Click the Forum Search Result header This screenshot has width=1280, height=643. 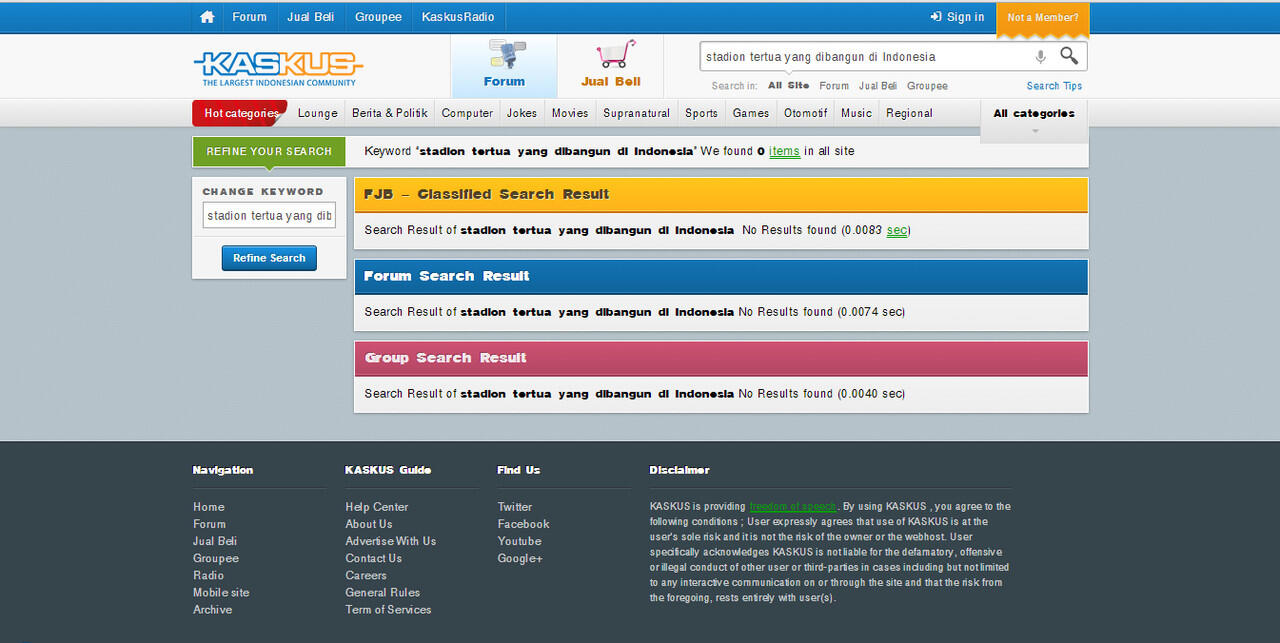[721, 276]
